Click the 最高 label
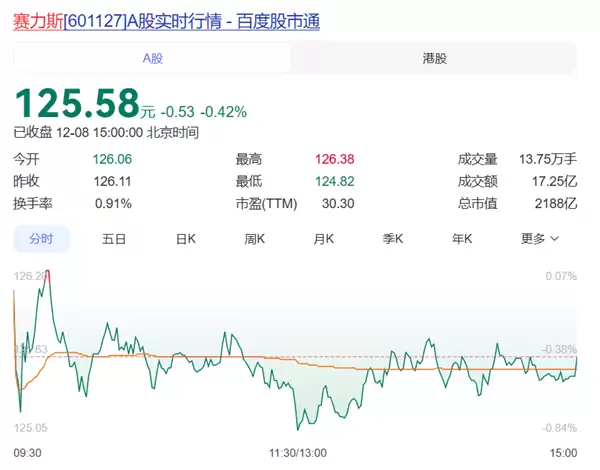 249,159
